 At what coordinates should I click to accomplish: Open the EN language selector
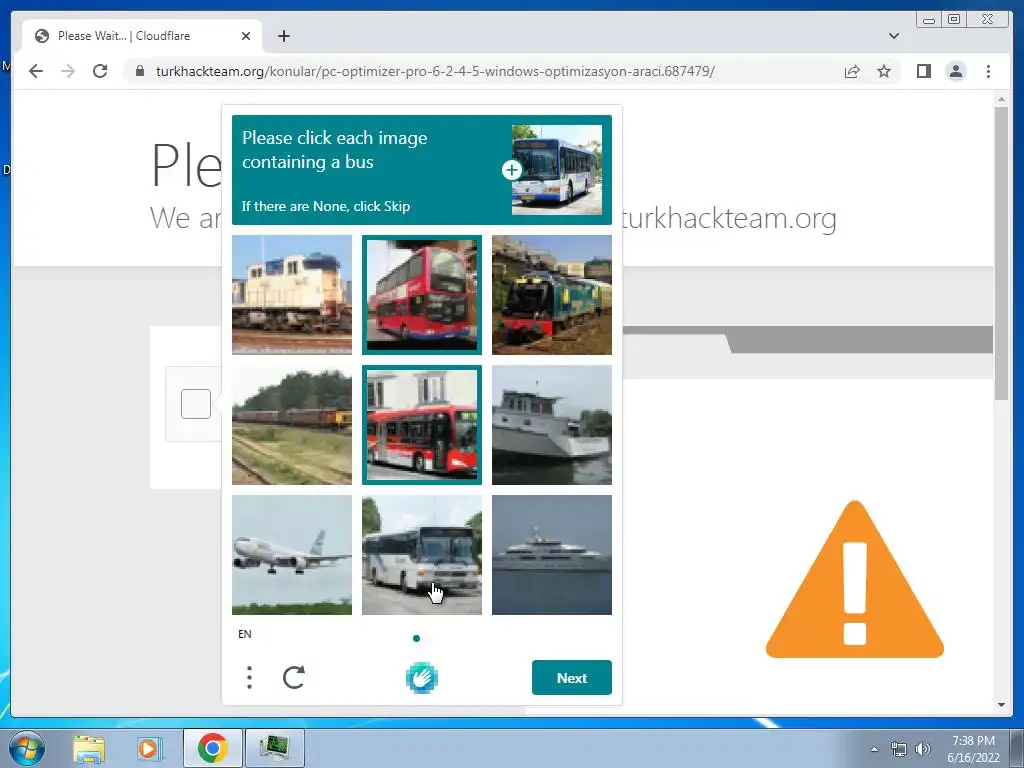click(245, 634)
